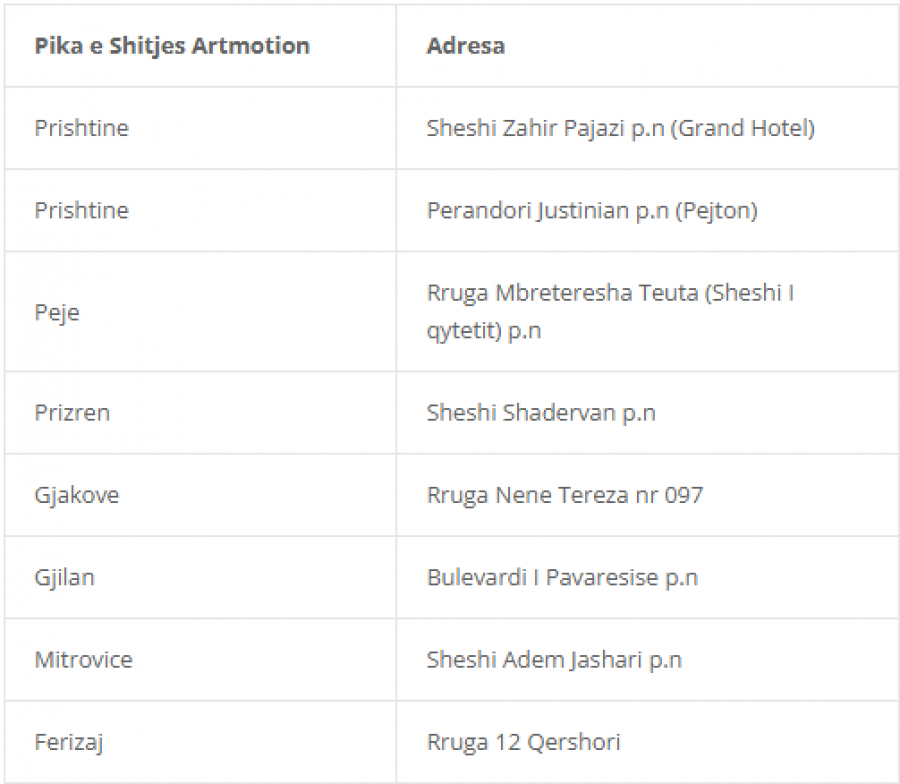The width and height of the screenshot is (900, 784).
Task: Select the 'Gjilan' location cell
Action: [x=65, y=576]
